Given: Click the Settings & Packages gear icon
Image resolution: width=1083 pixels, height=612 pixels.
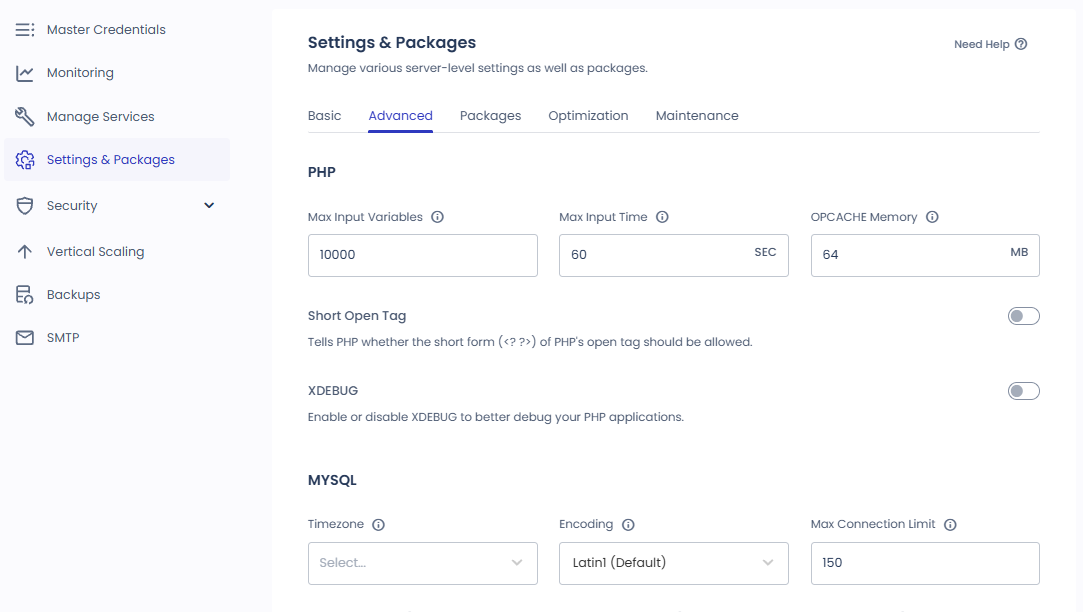Looking at the screenshot, I should point(25,160).
